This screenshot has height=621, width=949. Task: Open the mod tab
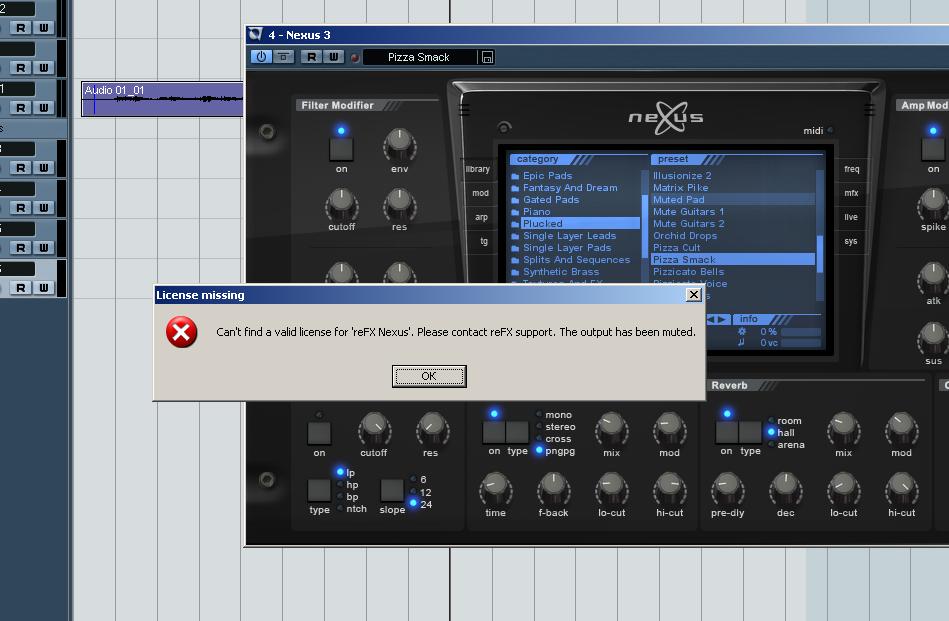pos(481,193)
